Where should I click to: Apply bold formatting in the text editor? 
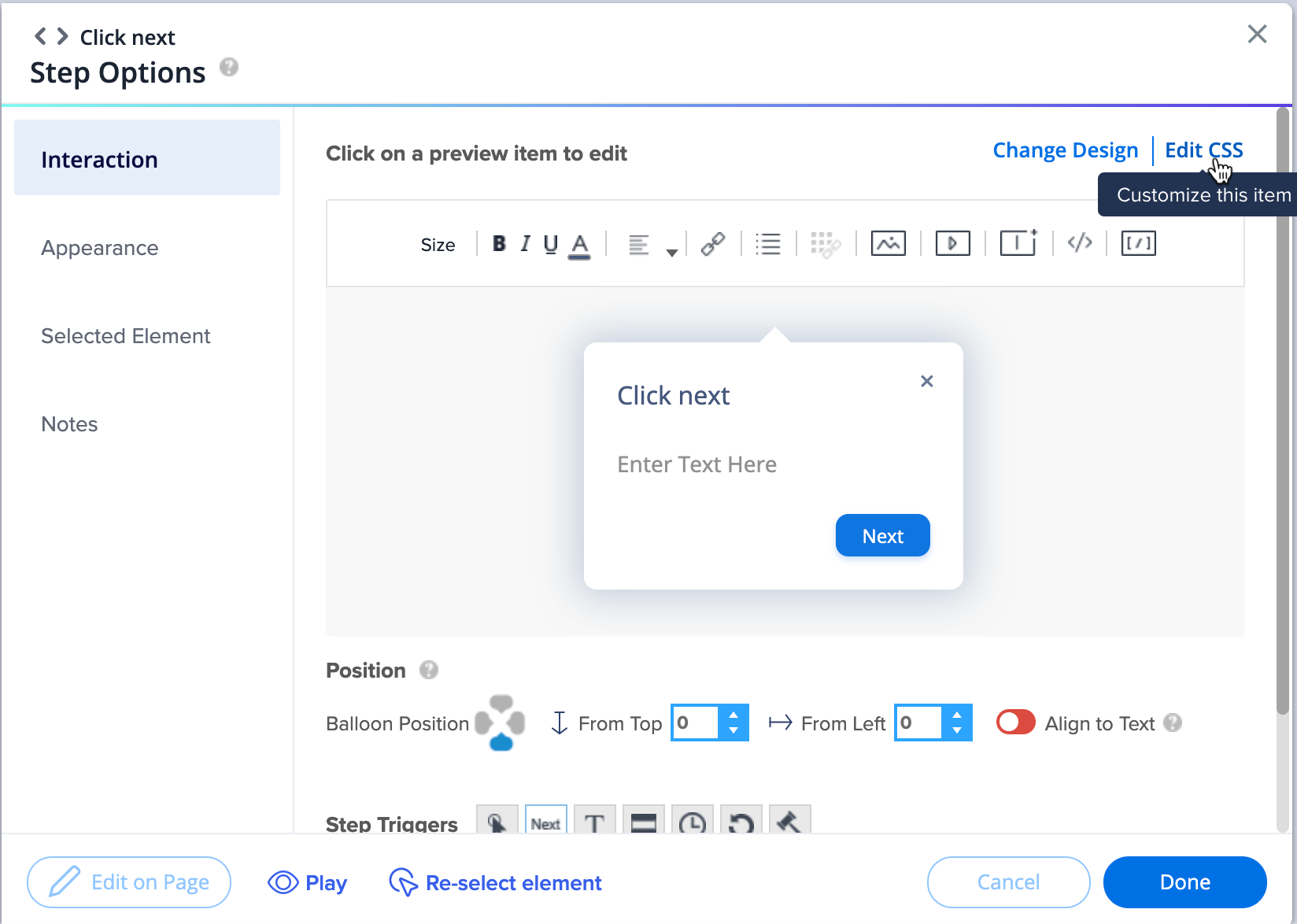(x=499, y=244)
